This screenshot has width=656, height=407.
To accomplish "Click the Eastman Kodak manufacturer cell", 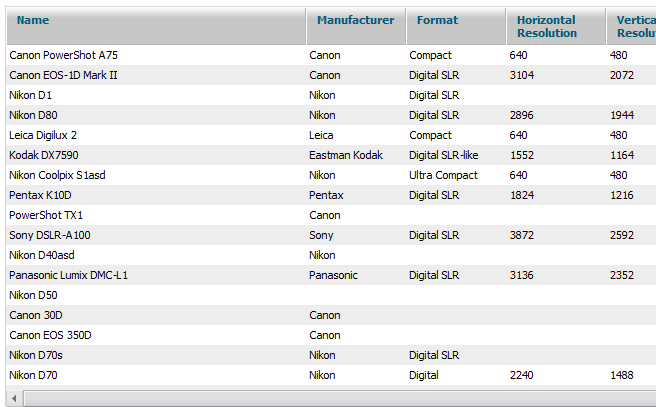I will (x=345, y=155).
